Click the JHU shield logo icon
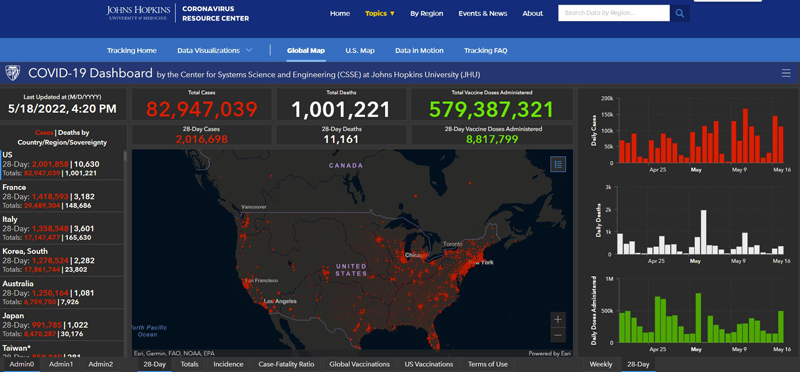The height and width of the screenshot is (372, 800). click(12, 73)
